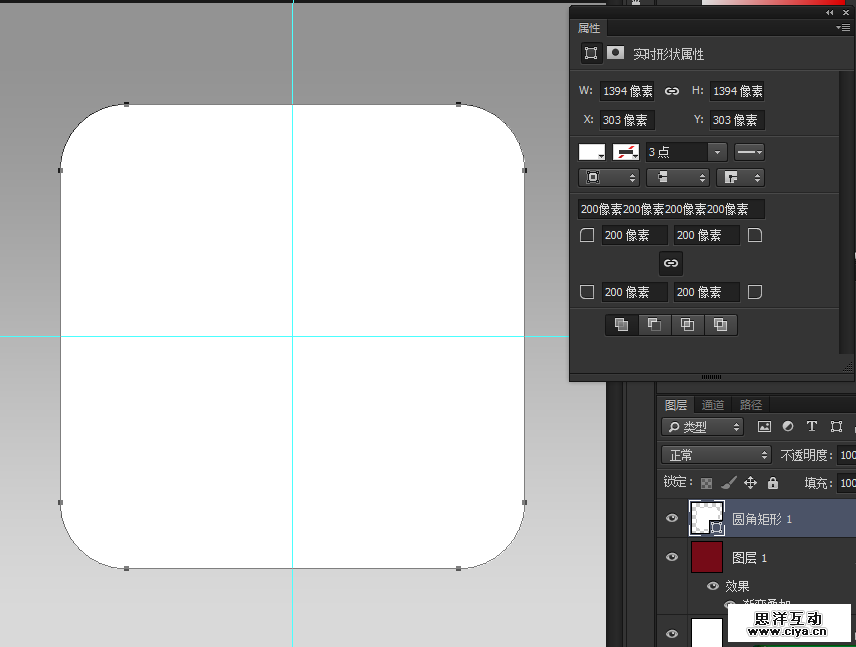The height and width of the screenshot is (647, 856).
Task: Click the W width input field
Action: tap(627, 91)
